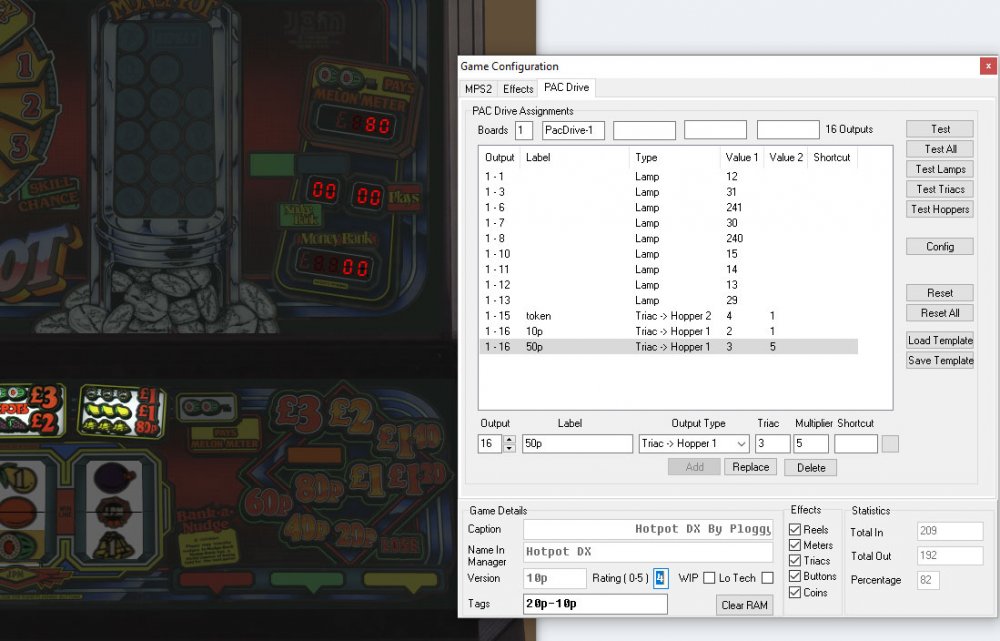Screen dimensions: 1000x641
Task: Open PAC Drive Config
Action: (x=939, y=246)
